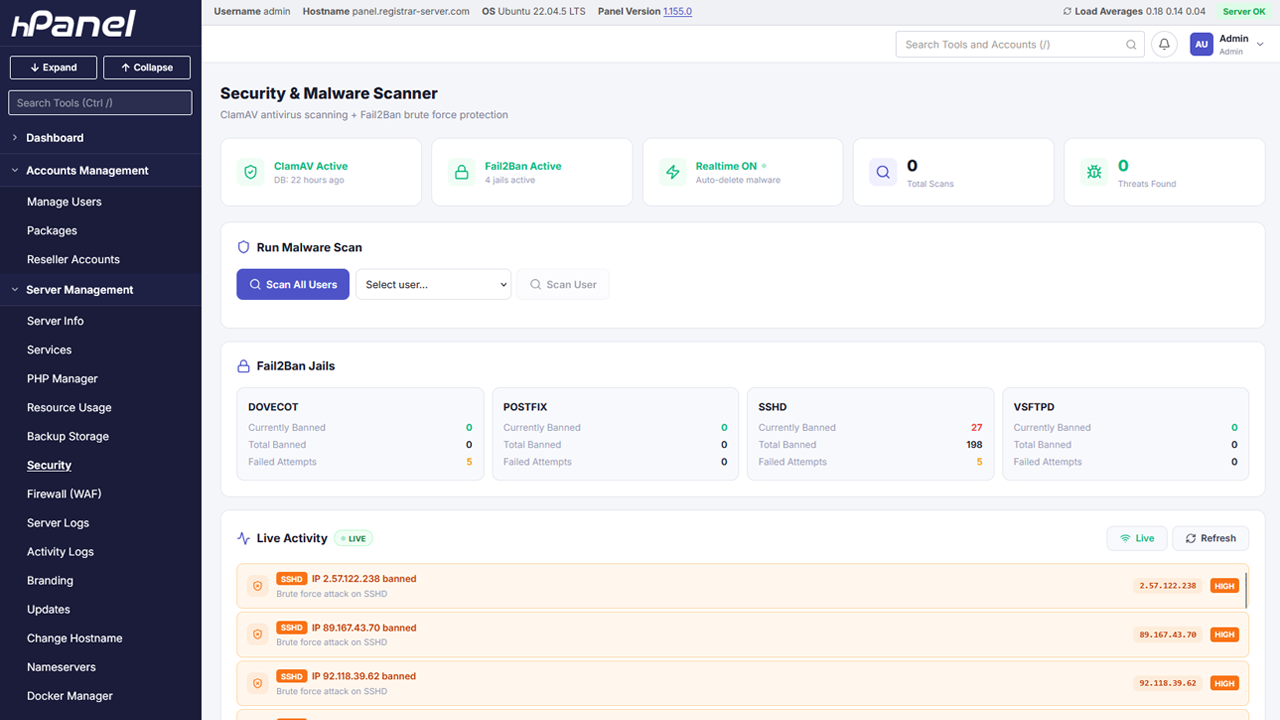The width and height of the screenshot is (1280, 720).
Task: Click the Refresh button in Live Activity
Action: [1210, 538]
